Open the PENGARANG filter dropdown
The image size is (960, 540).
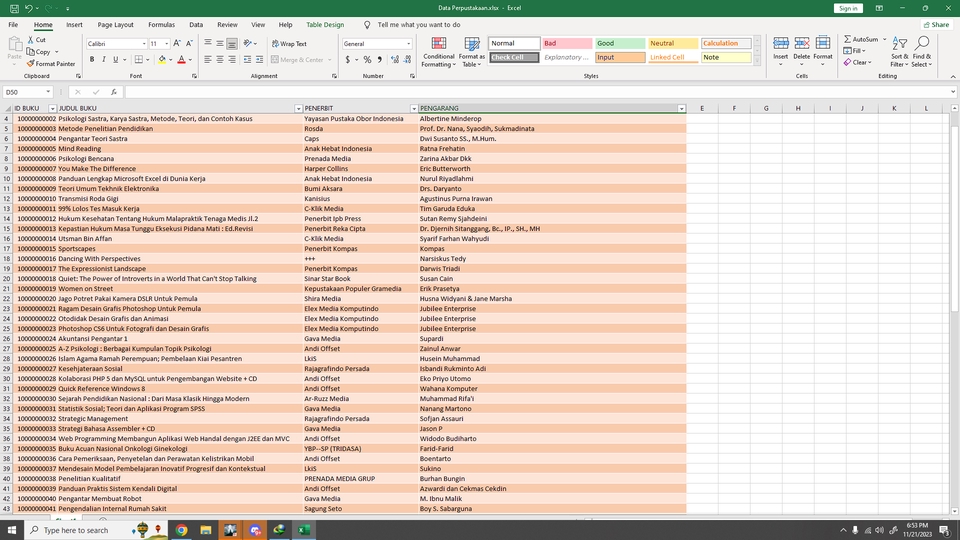[x=681, y=108]
